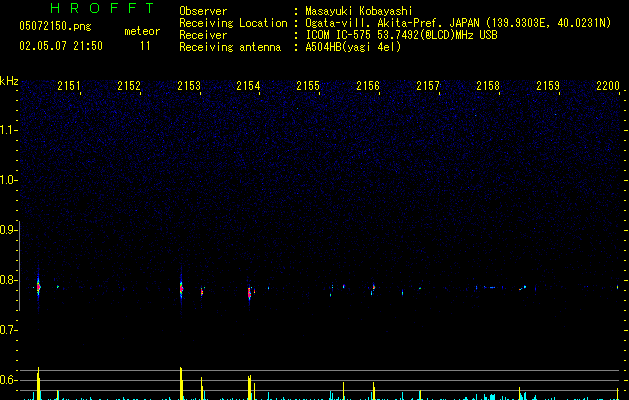The width and height of the screenshot is (629, 400).
Task: Click the 2157 time axis label
Action: click(428, 85)
